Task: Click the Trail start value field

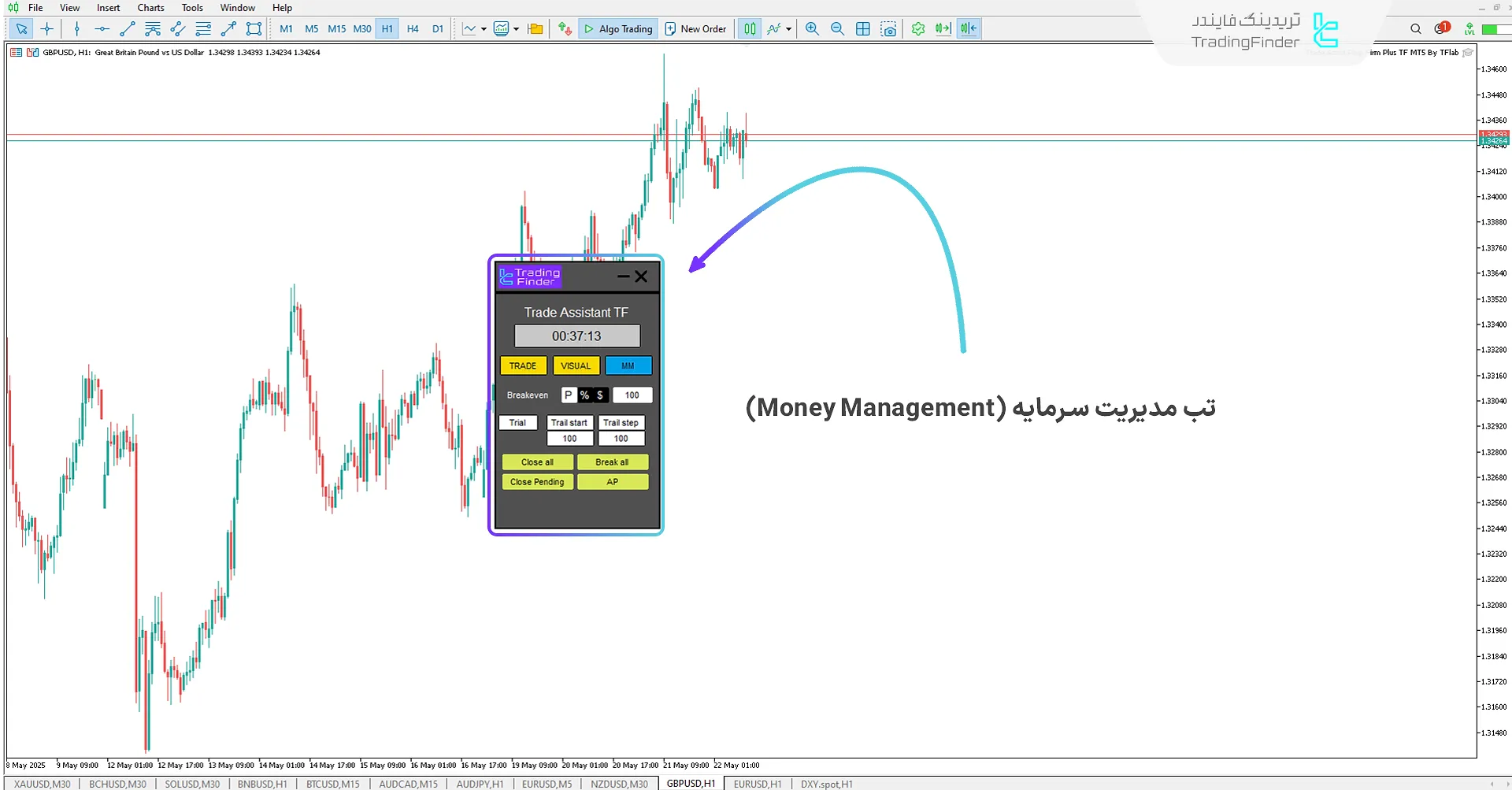Action: (569, 439)
